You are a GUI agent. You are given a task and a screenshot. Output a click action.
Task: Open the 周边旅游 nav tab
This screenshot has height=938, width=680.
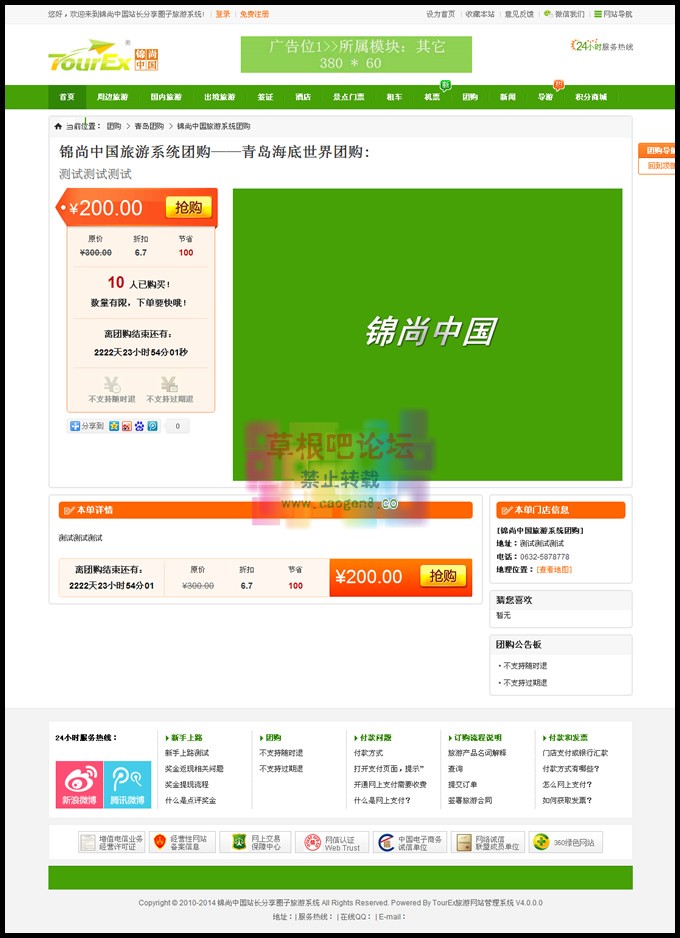[x=112, y=97]
